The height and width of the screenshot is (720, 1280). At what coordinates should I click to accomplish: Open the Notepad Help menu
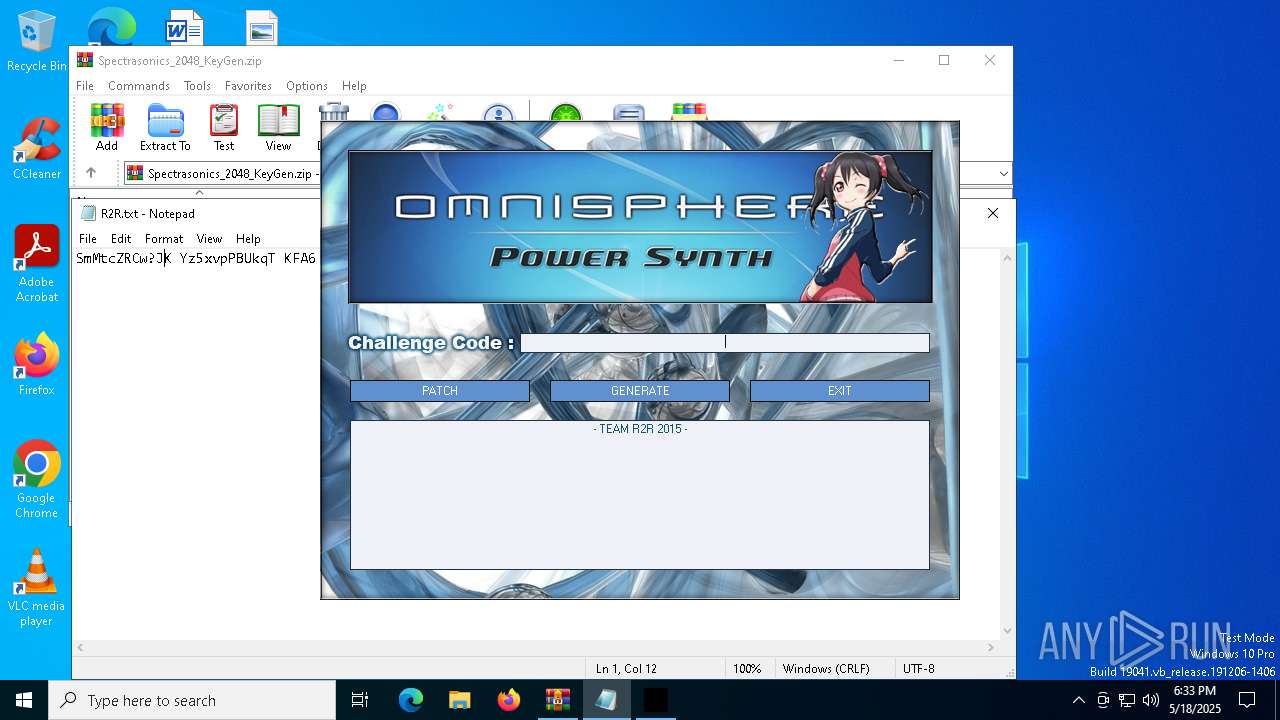(248, 239)
